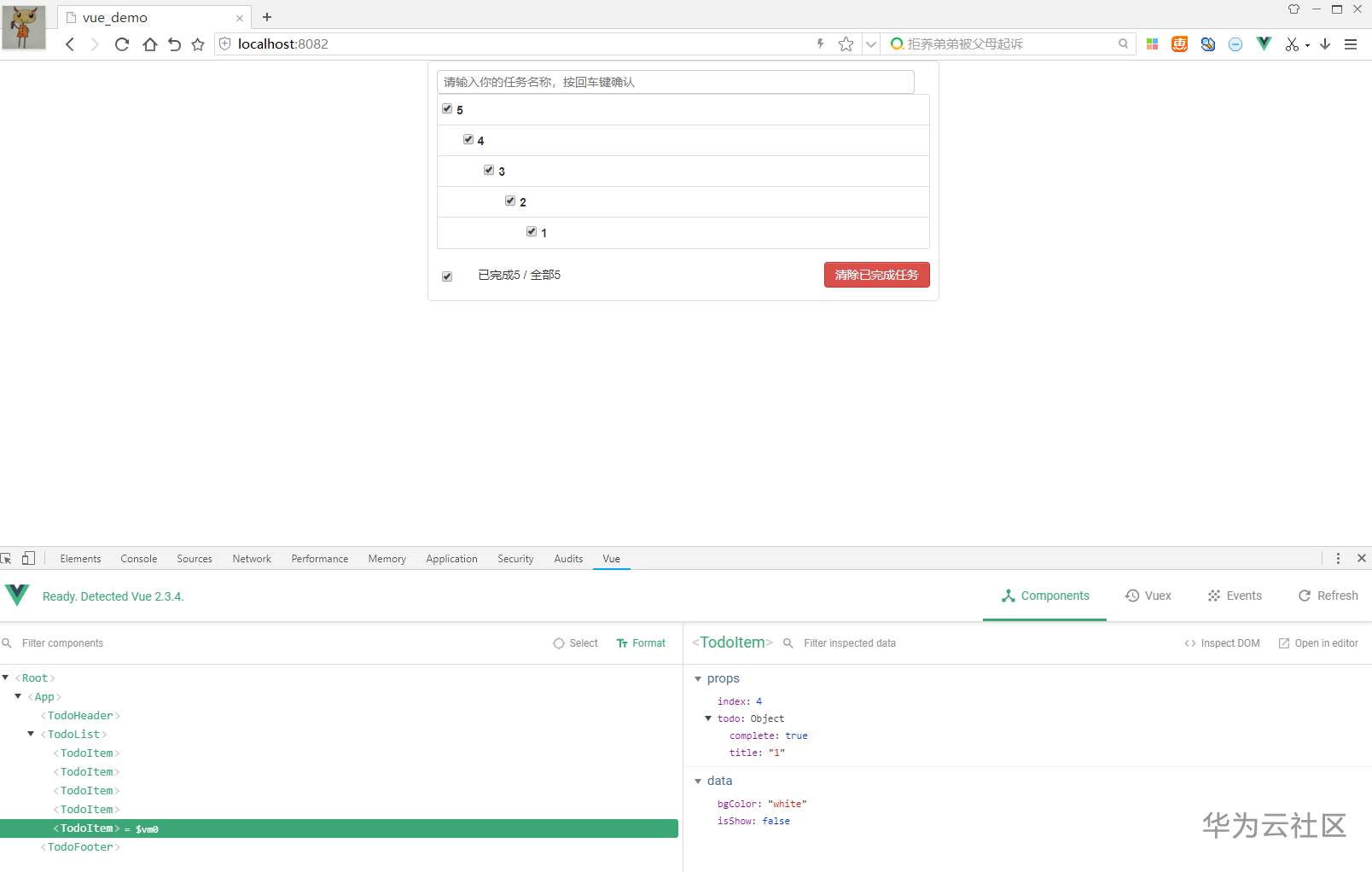Open the Network tab
This screenshot has width=1372, height=872.
click(252, 559)
